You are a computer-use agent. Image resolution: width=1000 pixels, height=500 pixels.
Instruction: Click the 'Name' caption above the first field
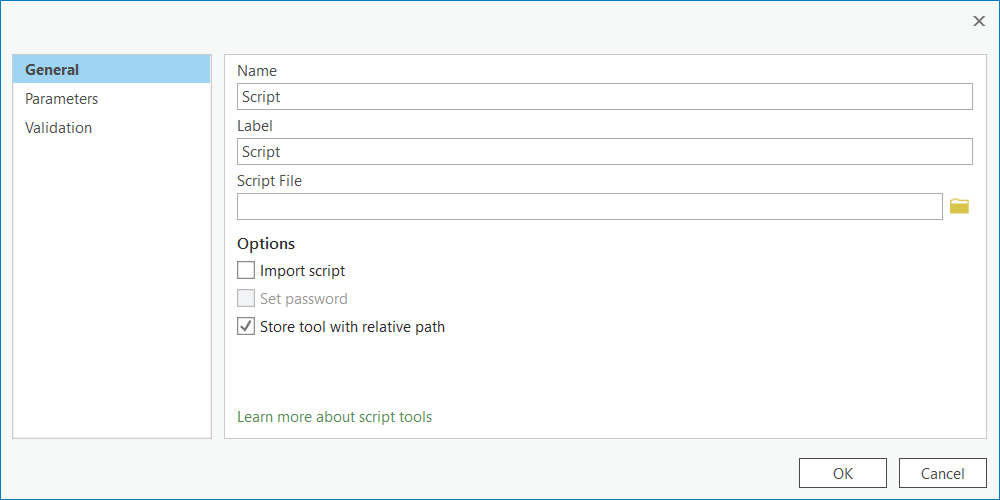(x=257, y=71)
